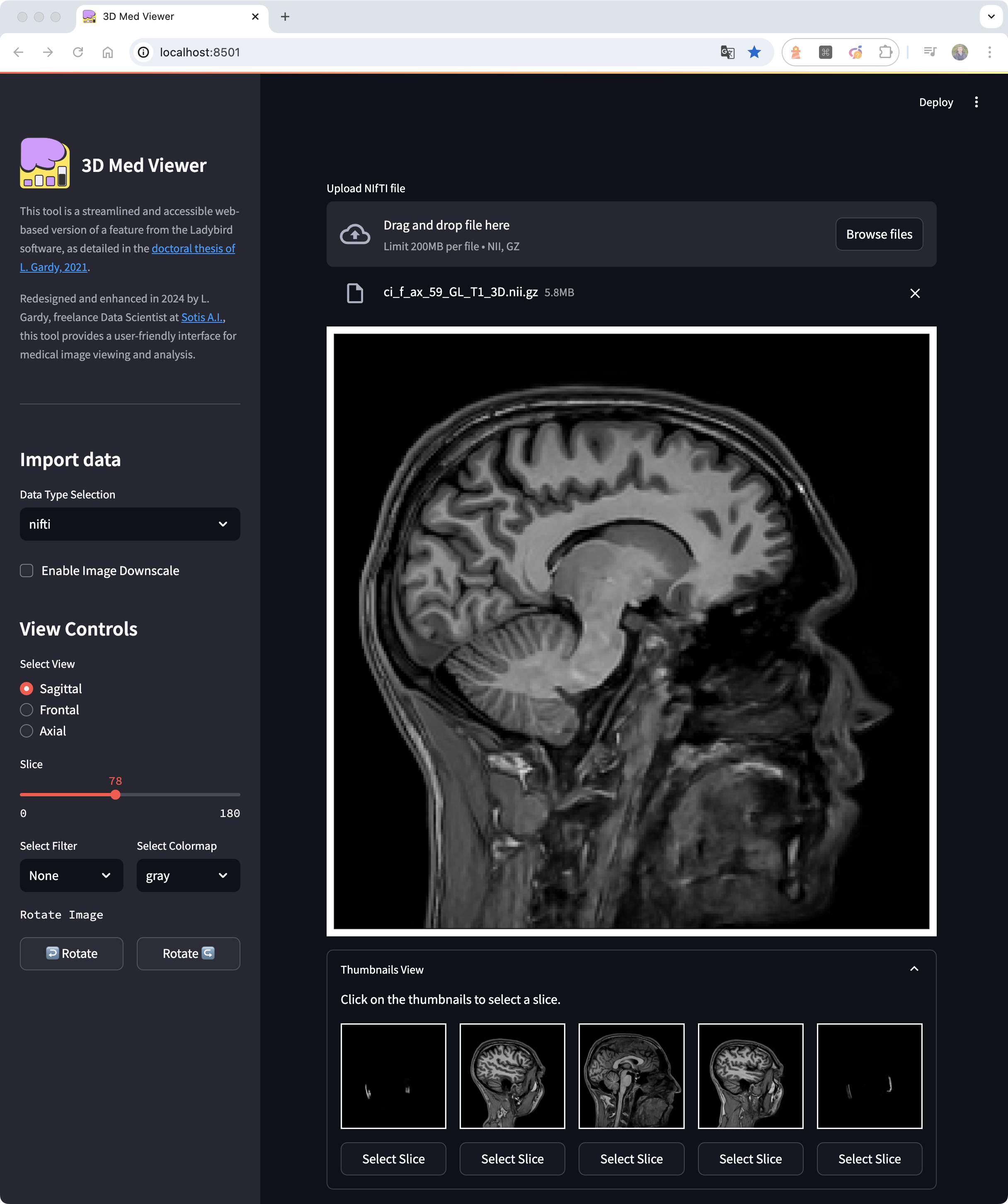
Task: Remove the uploaded ci_f_ax_59 file
Action: coord(914,293)
